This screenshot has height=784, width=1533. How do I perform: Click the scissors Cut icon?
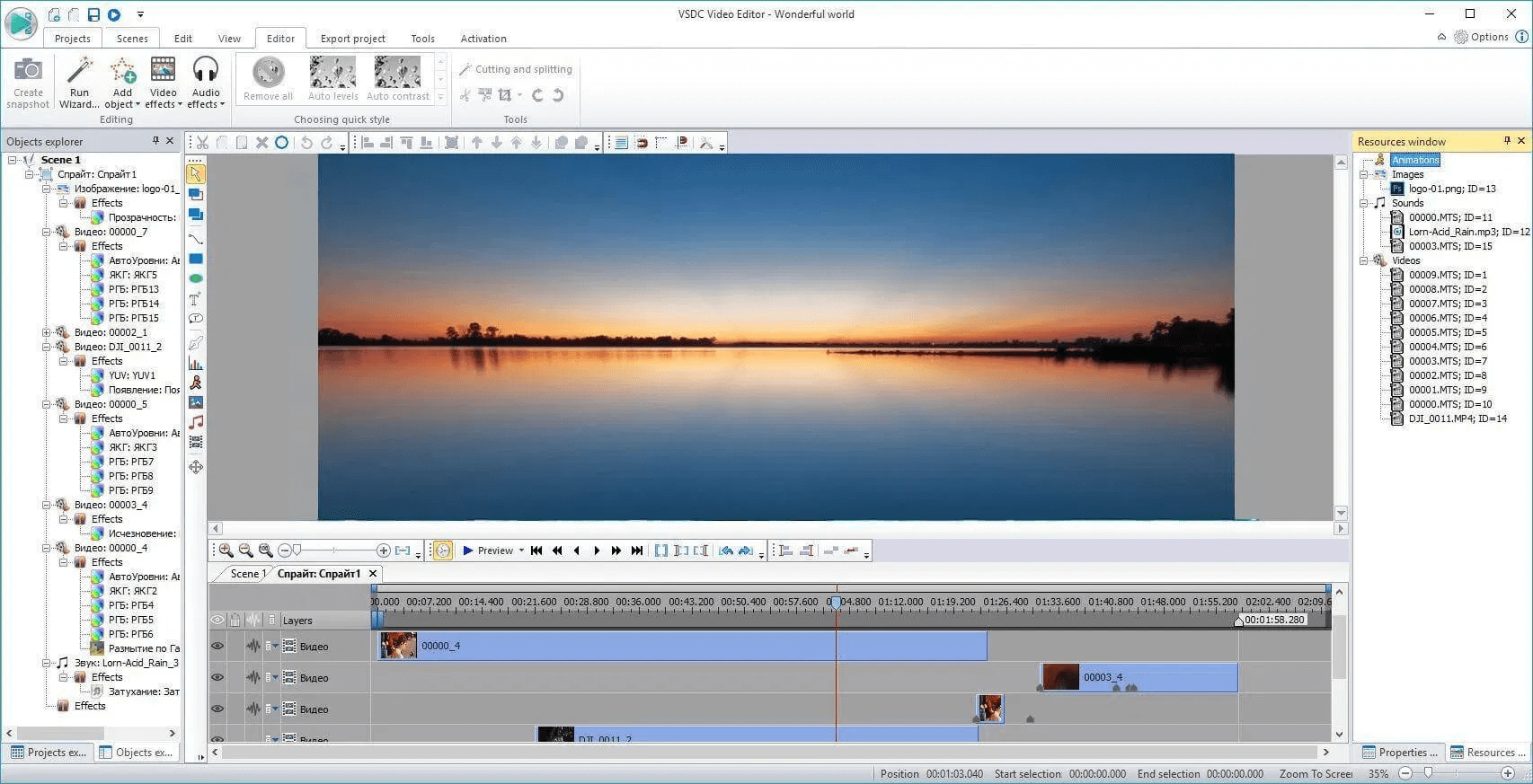(x=202, y=143)
